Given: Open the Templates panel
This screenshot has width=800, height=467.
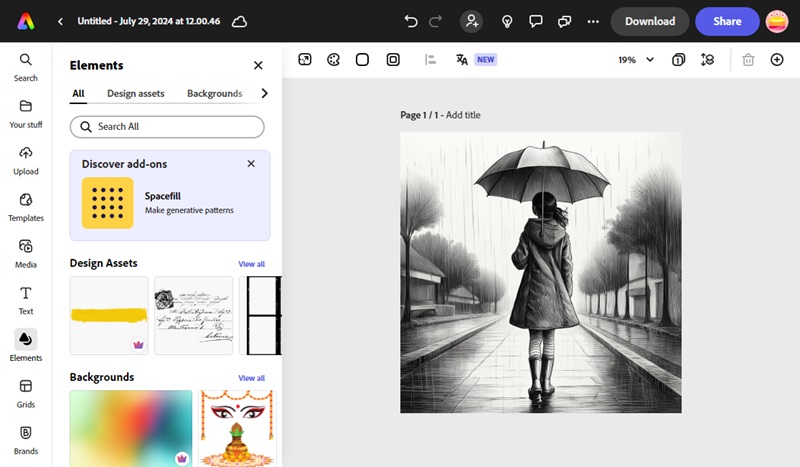Looking at the screenshot, I should tap(26, 207).
